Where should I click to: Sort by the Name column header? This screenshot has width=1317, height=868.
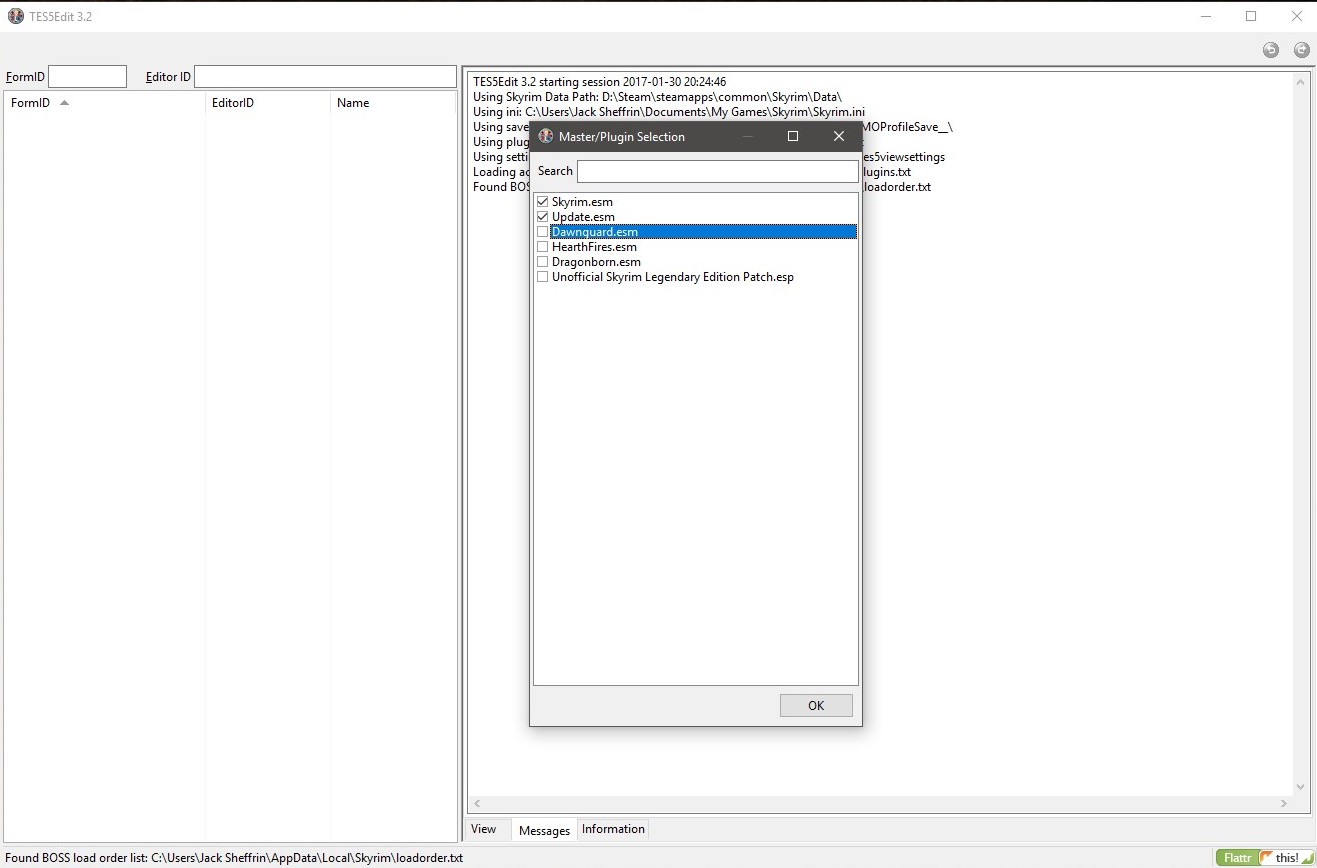click(393, 103)
